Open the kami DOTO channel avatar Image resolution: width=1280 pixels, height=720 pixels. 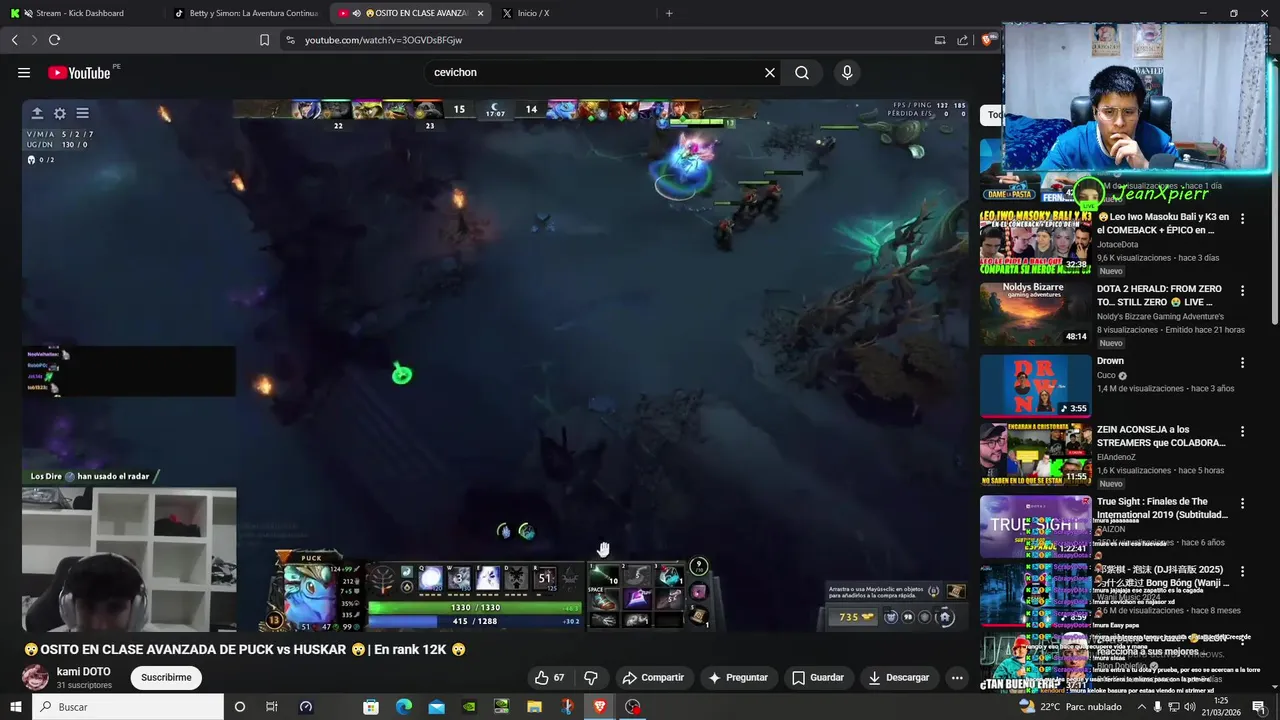coord(36,678)
